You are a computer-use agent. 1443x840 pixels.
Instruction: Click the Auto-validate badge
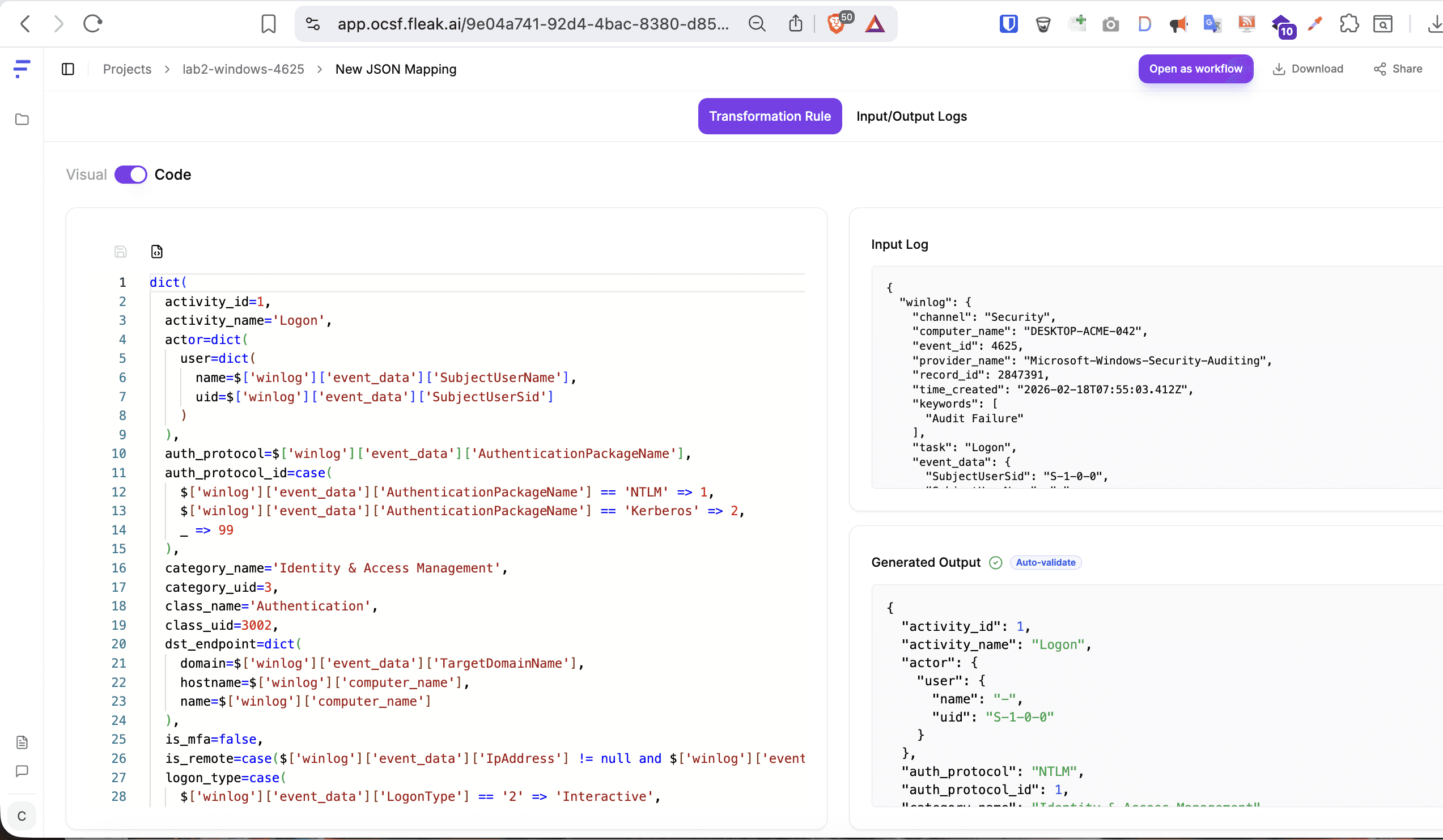pyautogui.click(x=1045, y=562)
